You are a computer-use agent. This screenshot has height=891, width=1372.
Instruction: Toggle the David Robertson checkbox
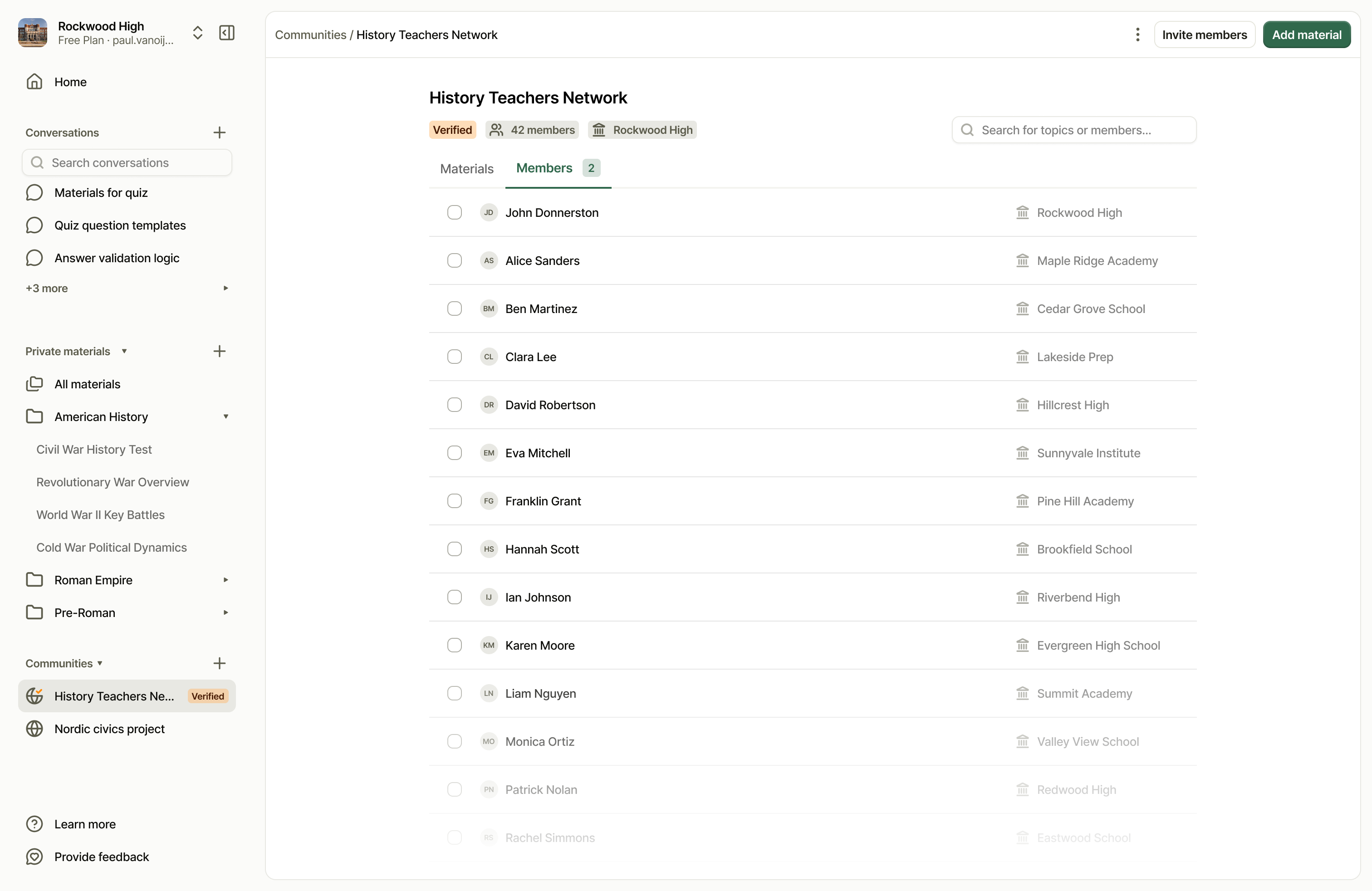pos(455,405)
